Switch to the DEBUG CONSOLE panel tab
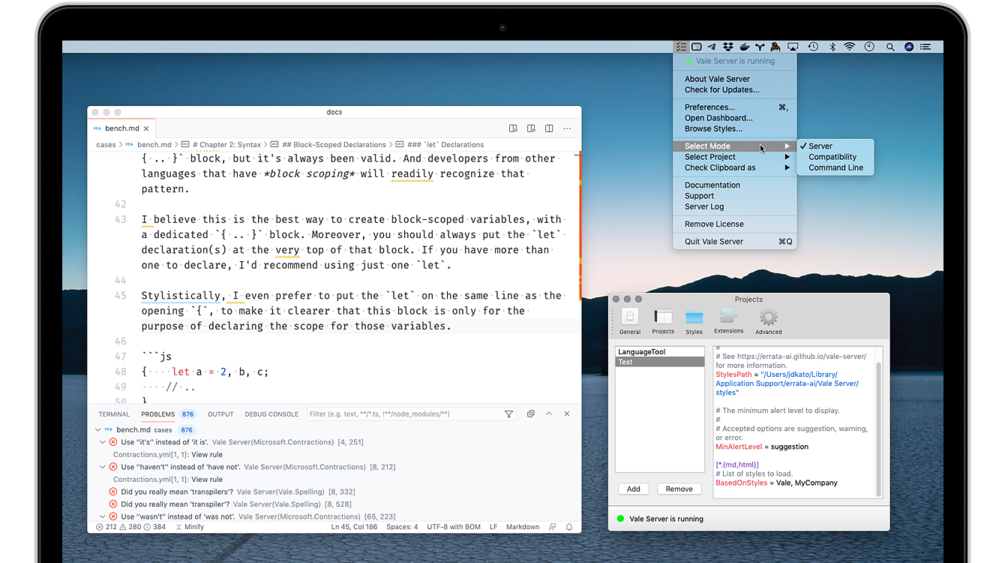 (x=272, y=414)
